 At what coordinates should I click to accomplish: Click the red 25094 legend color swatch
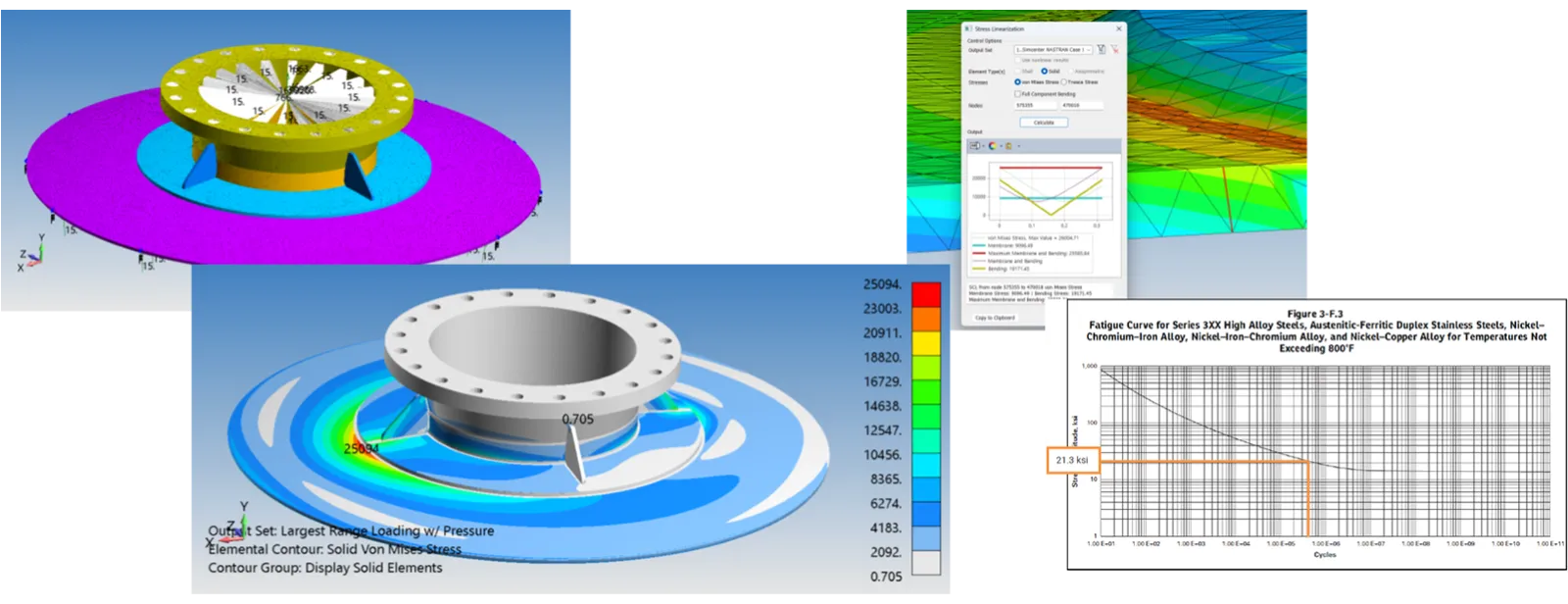pyautogui.click(x=926, y=295)
